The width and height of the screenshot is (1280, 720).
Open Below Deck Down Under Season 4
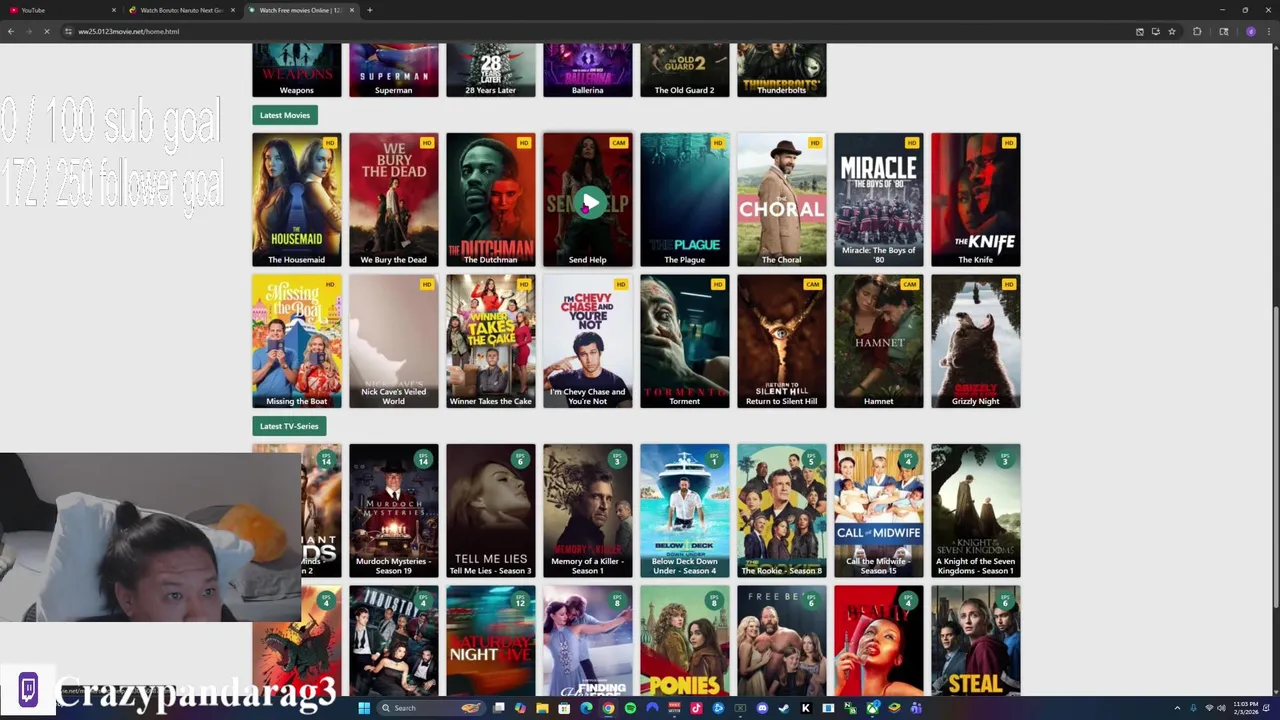point(685,511)
